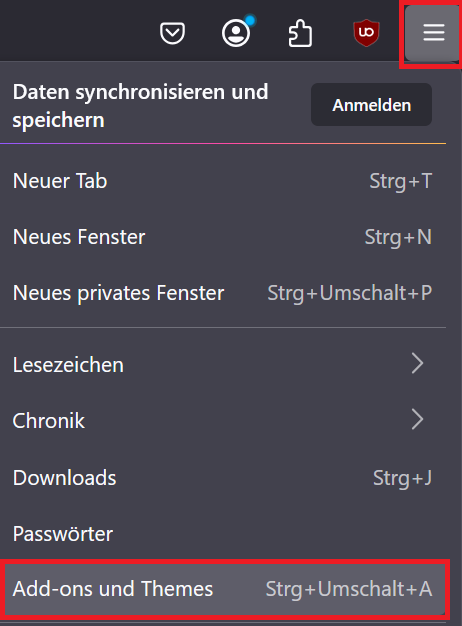Open the Firefox account avatar icon
Viewport: 462px width, 626px height.
(x=236, y=33)
